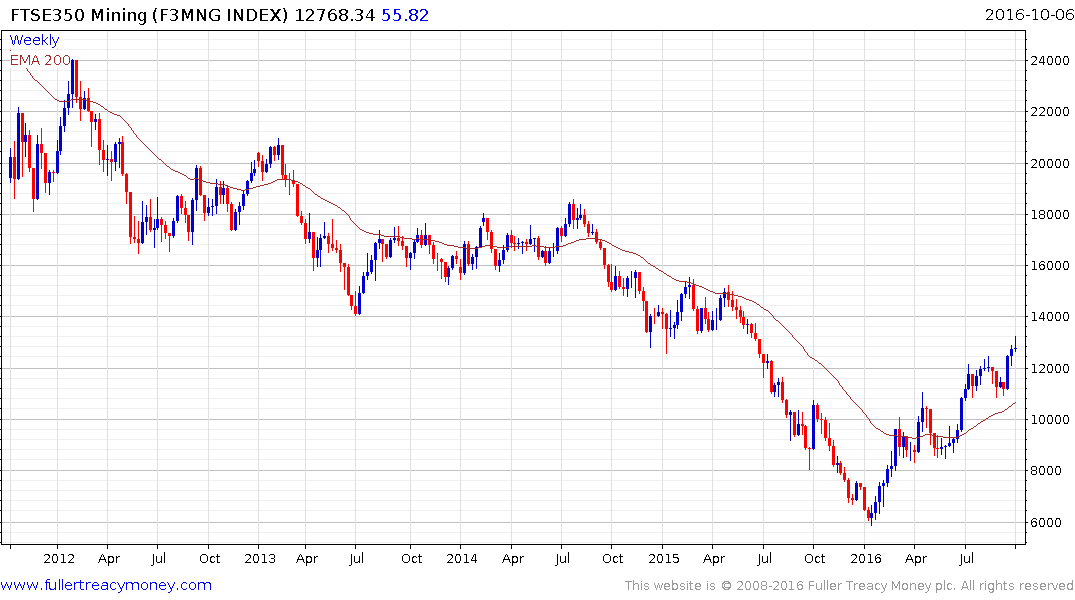This screenshot has width=1075, height=600.
Task: Click the latest candle near 12768
Action: click(1015, 346)
